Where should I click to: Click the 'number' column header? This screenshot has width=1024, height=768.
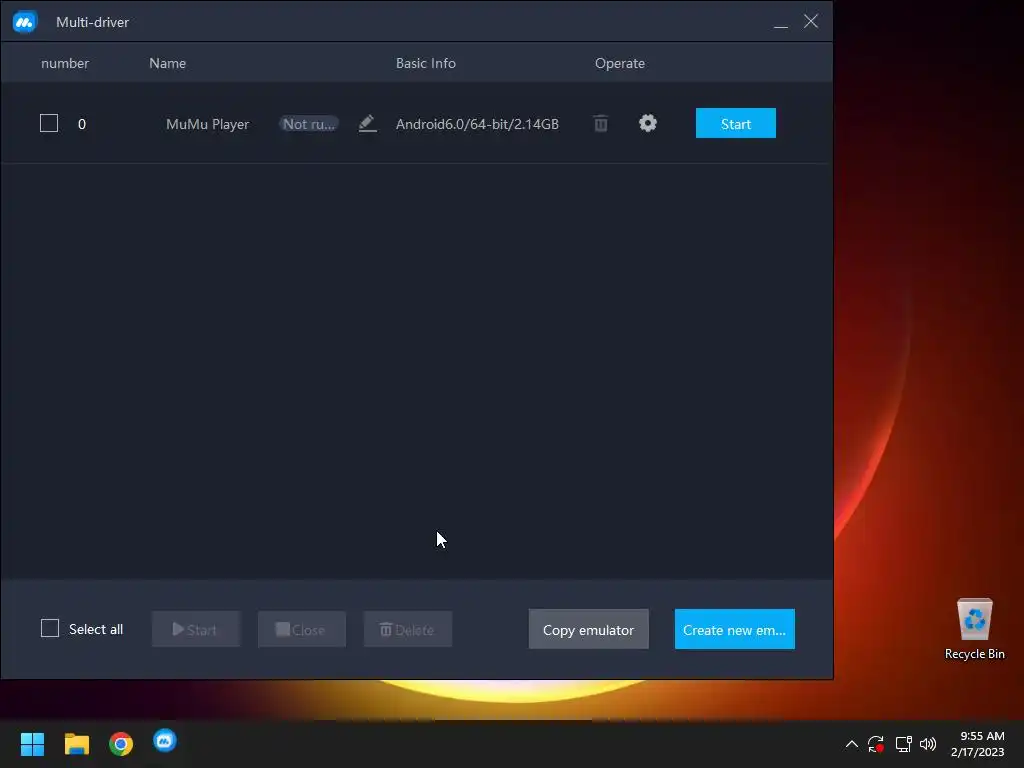[x=65, y=63]
